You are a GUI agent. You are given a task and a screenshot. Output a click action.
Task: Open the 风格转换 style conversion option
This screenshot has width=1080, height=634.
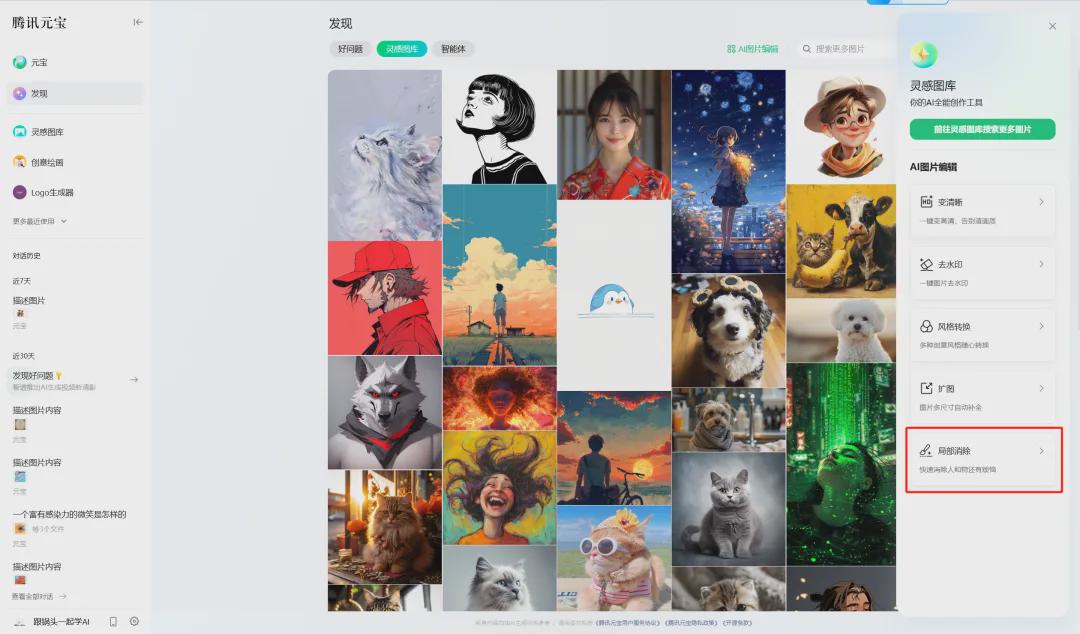point(982,334)
